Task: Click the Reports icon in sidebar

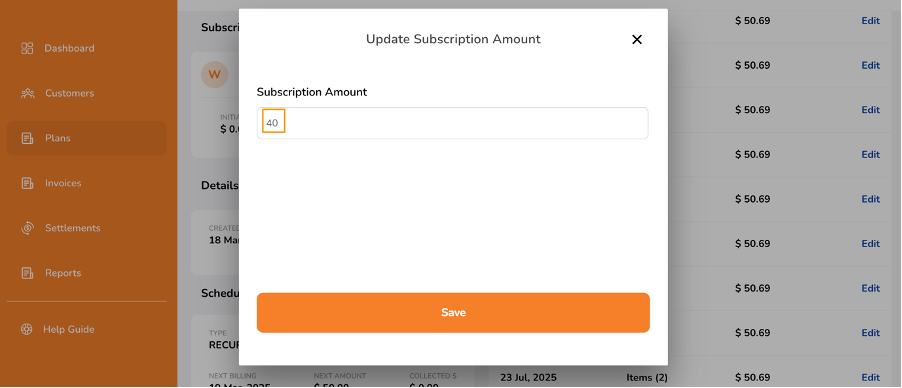Action: click(27, 273)
